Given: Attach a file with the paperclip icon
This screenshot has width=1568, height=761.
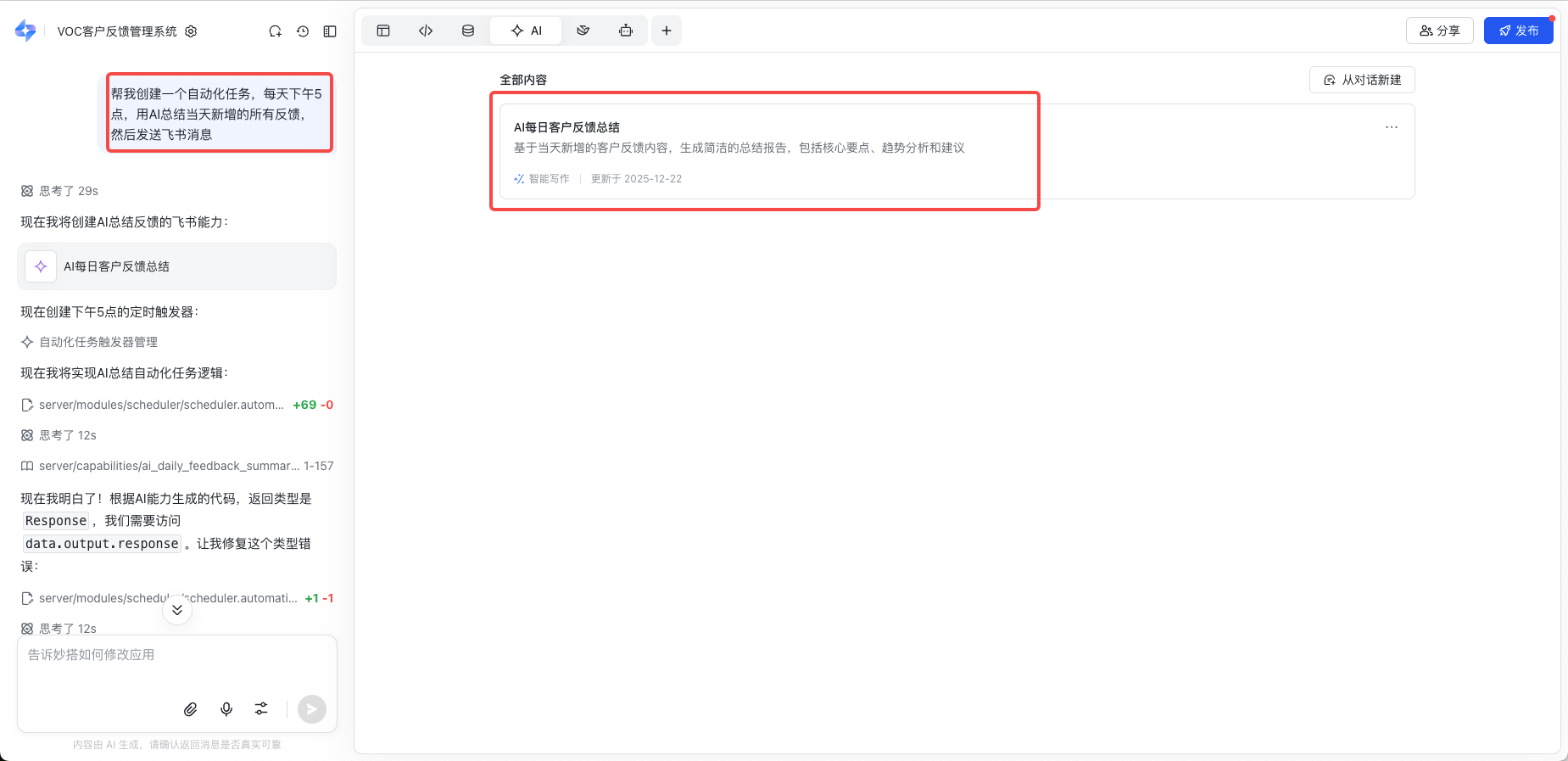Looking at the screenshot, I should tap(191, 709).
